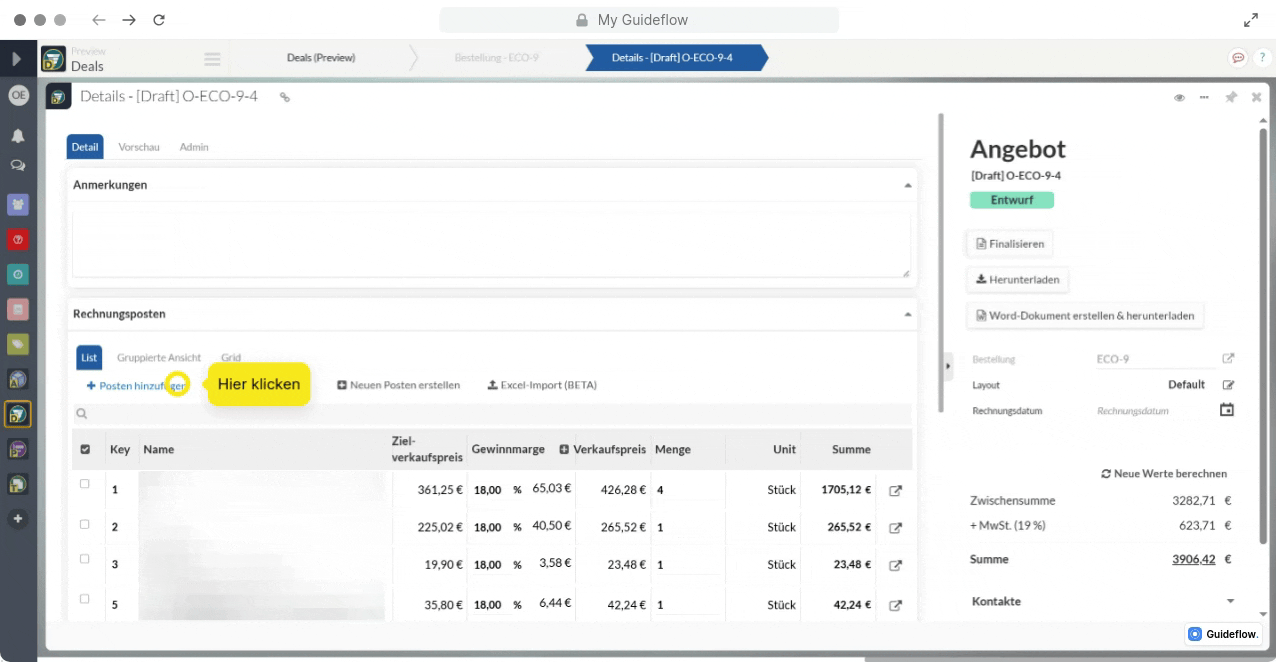Expand the Kontakte section
This screenshot has width=1276, height=662.
point(1230,601)
